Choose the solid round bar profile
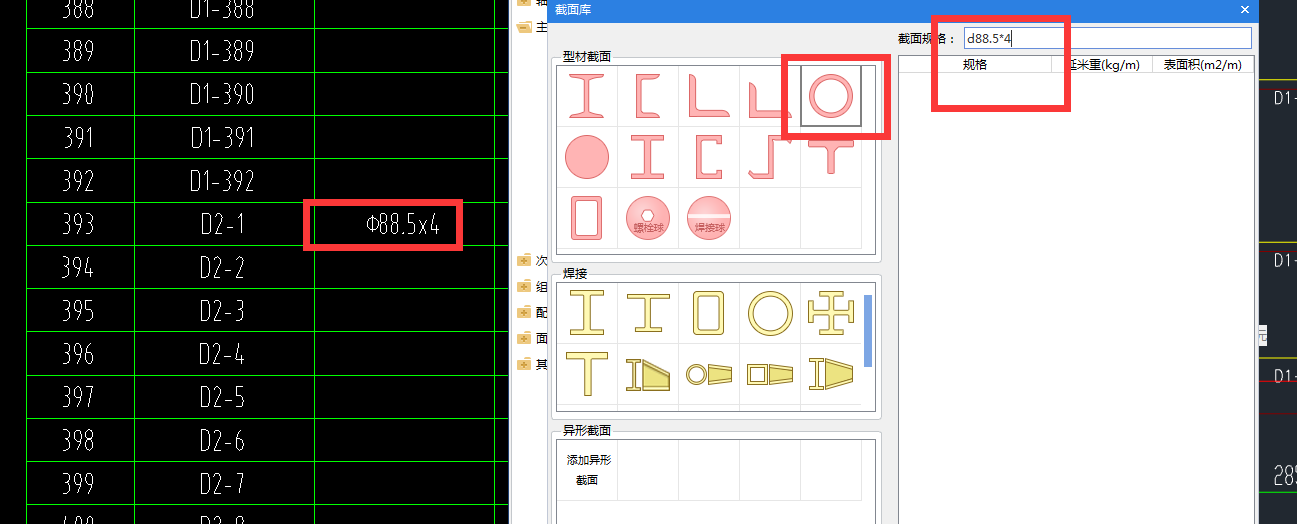 [587, 158]
